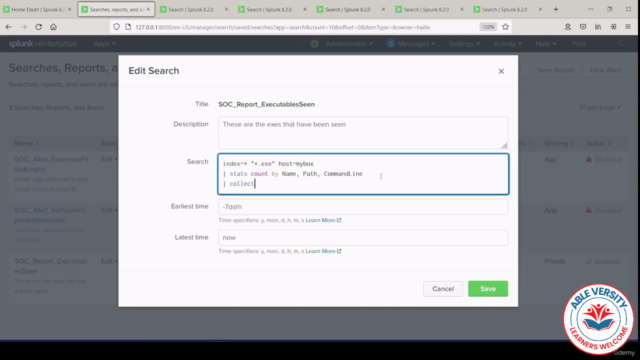Open Learn More link under Earliest time
Viewport: 640px width, 360px height.
(x=323, y=220)
